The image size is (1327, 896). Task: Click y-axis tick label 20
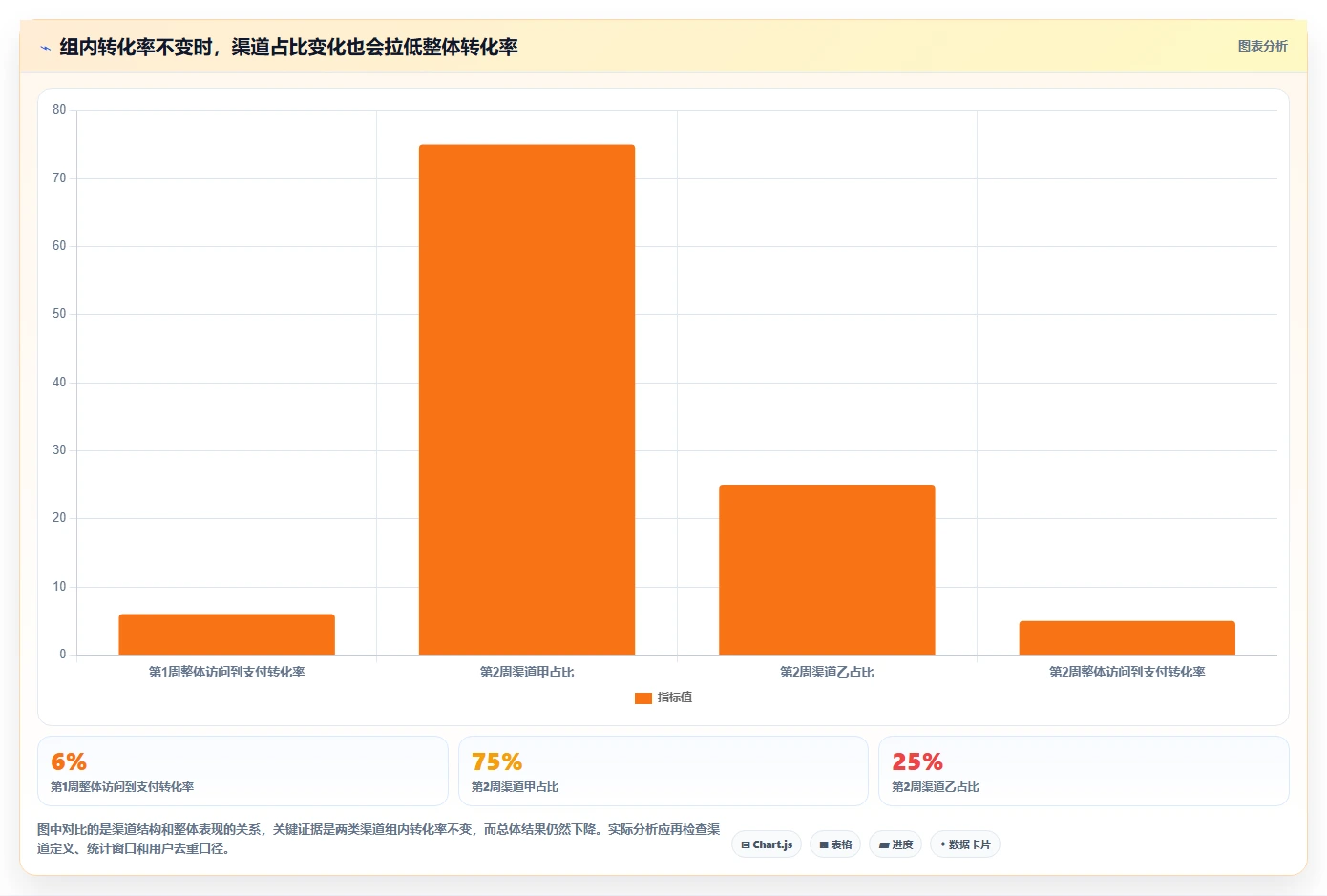click(59, 518)
